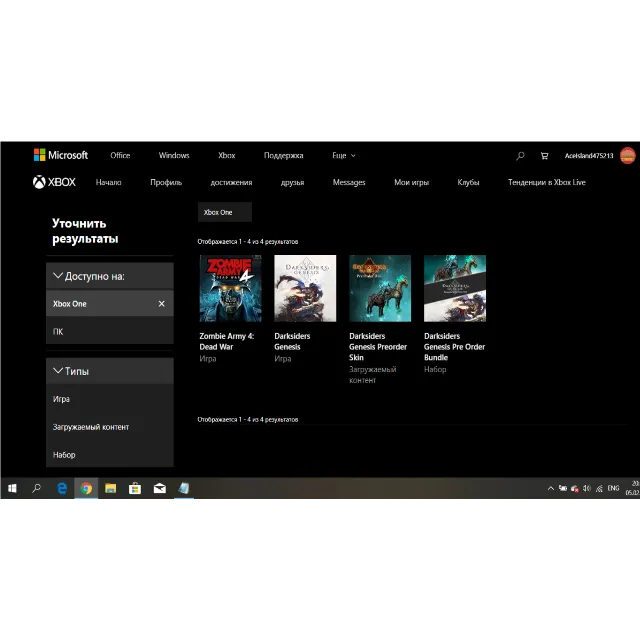Open the Windows menu item
Viewport: 640px width, 640px height.
[x=174, y=156]
